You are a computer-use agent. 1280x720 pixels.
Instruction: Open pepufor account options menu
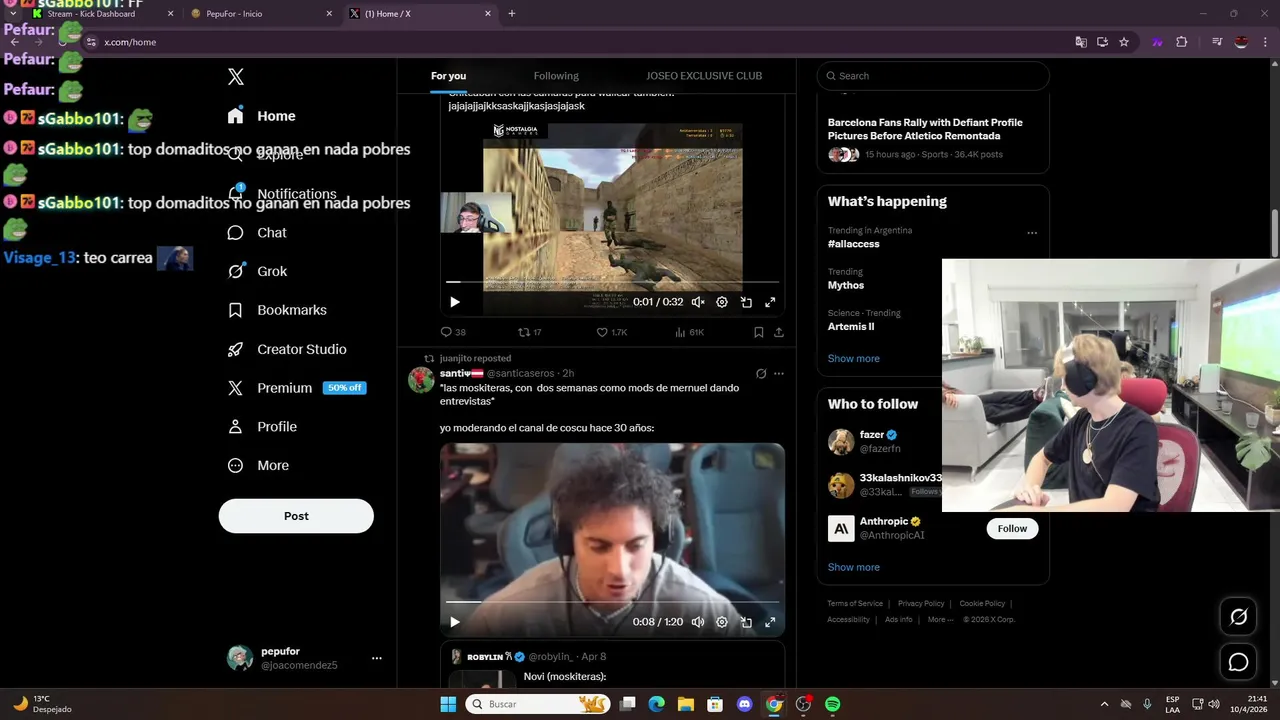point(377,658)
